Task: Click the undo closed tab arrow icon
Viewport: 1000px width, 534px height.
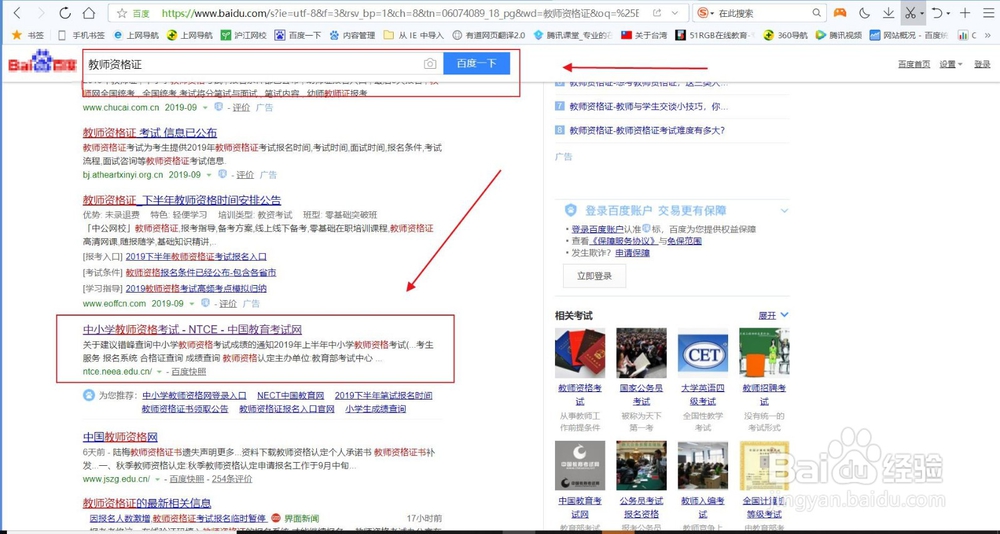Action: [x=938, y=13]
